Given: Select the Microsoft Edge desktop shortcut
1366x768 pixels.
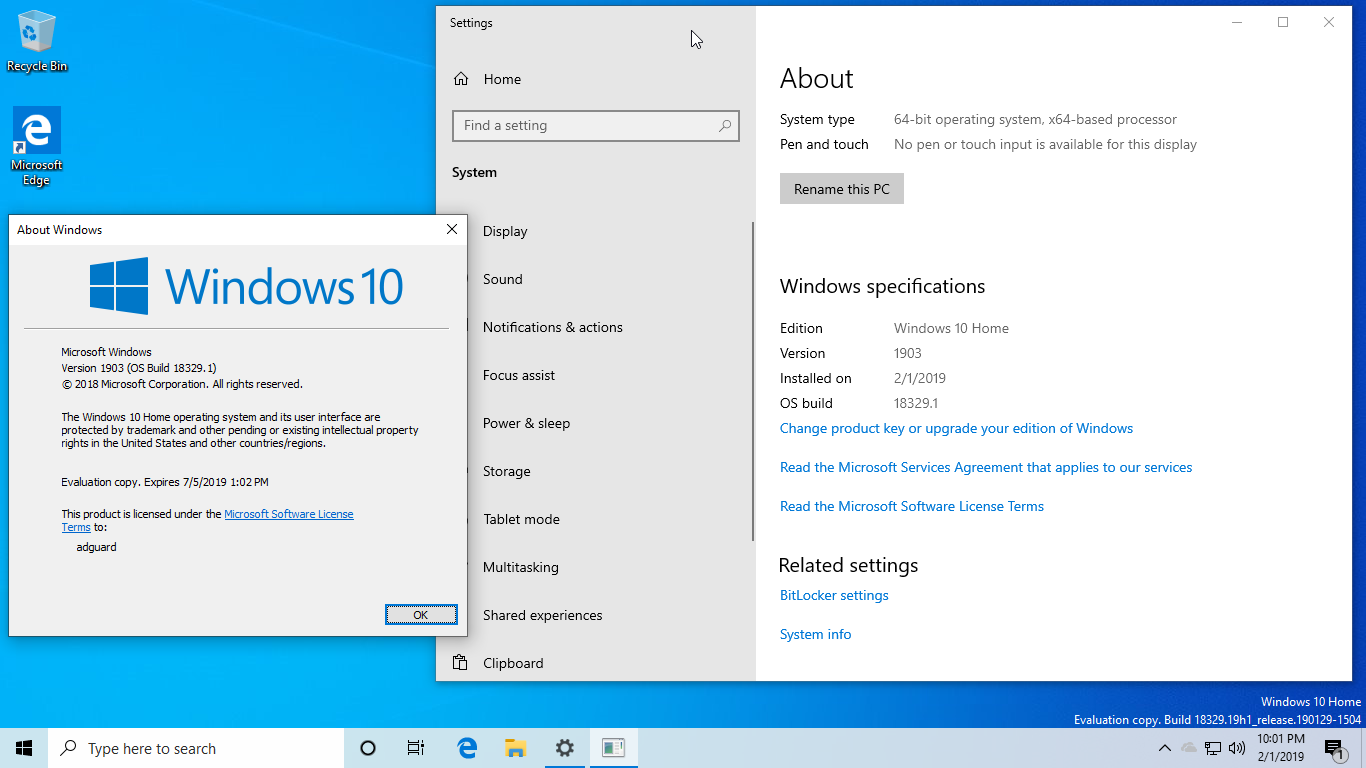Looking at the screenshot, I should [x=37, y=147].
